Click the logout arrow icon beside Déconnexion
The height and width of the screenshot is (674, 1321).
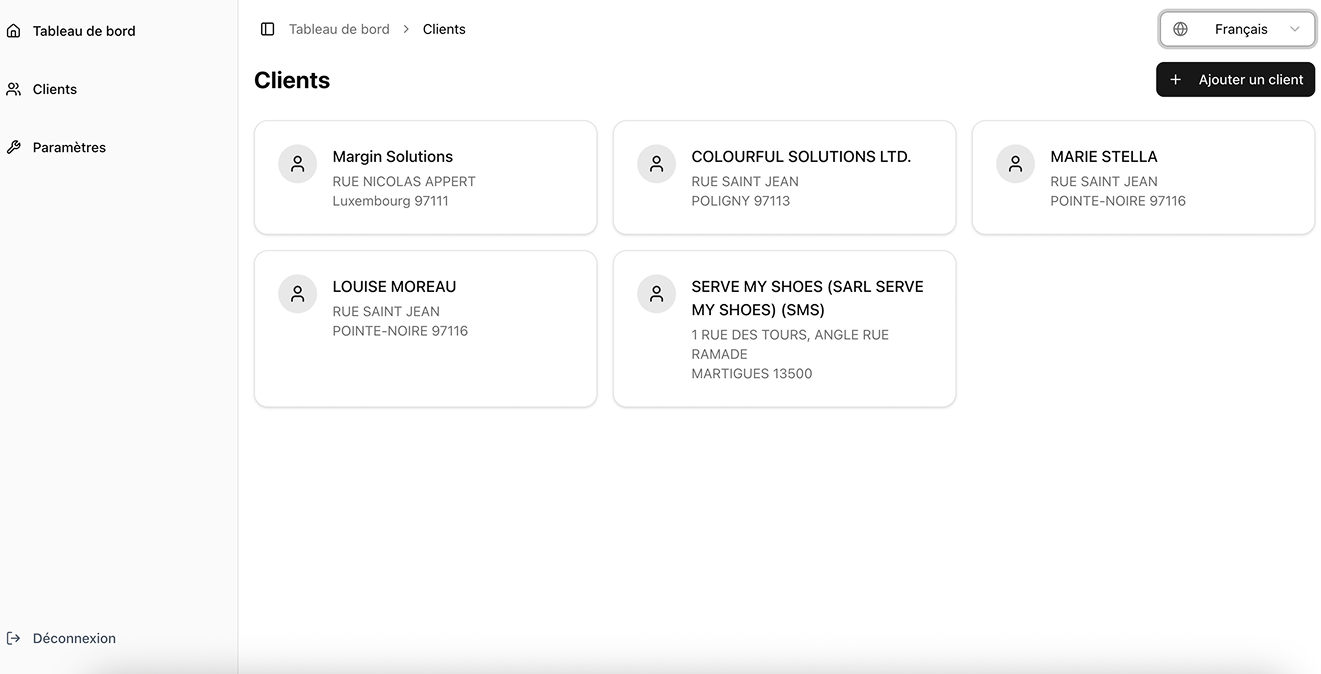click(13, 638)
